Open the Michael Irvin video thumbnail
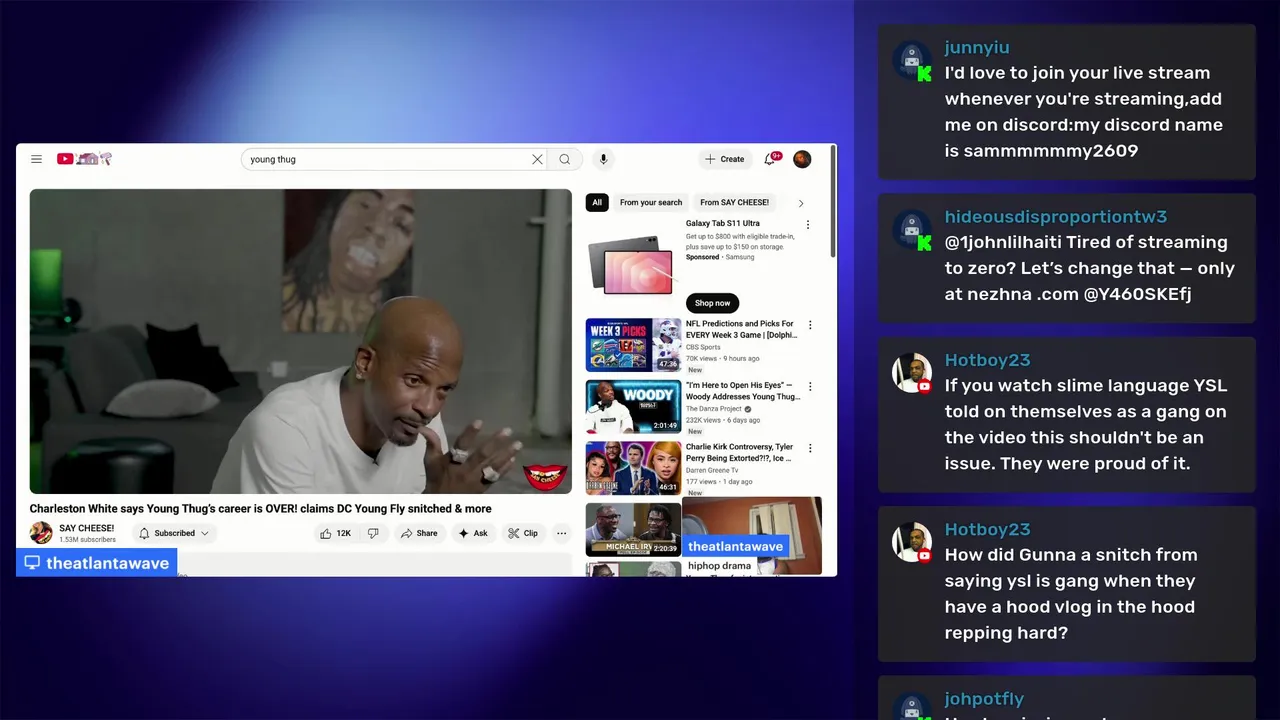The image size is (1280, 720). (633, 529)
